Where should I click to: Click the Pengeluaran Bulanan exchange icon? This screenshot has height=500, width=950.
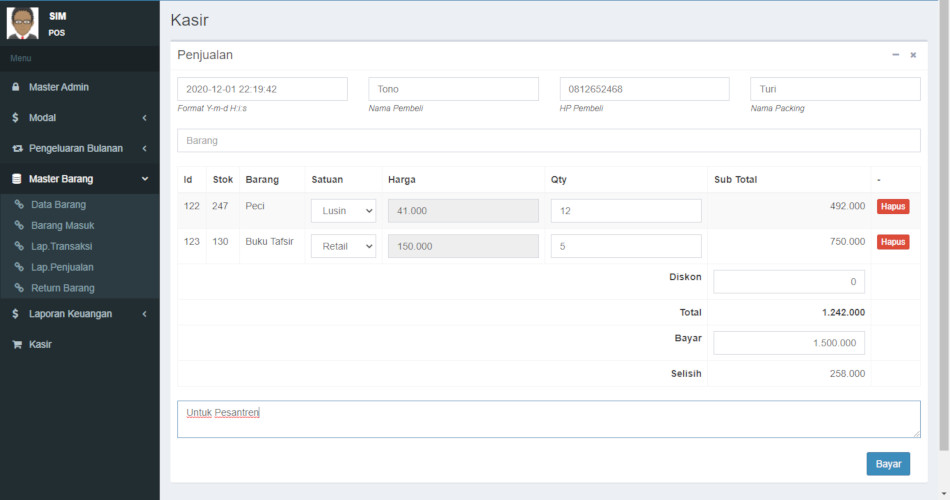16,148
